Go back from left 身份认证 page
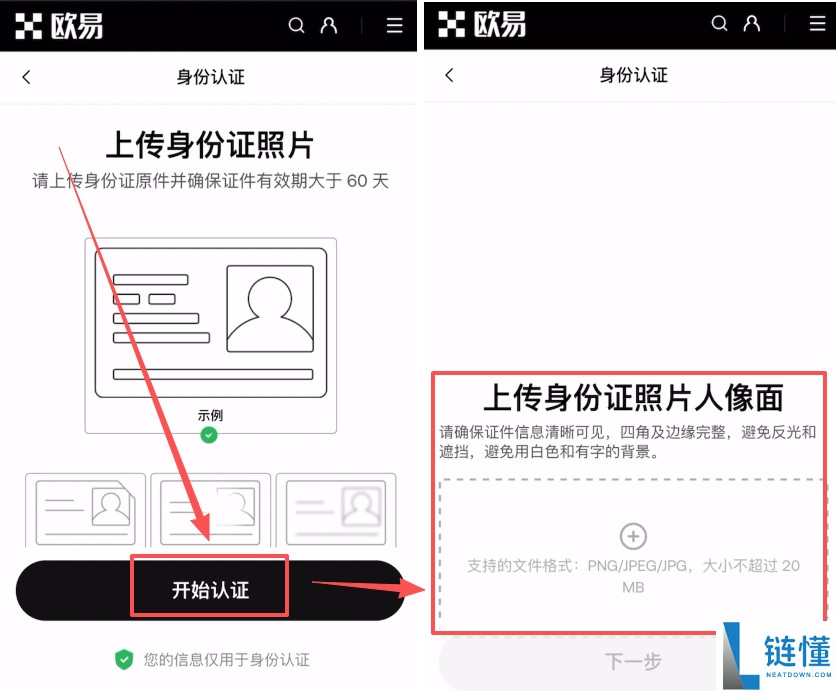836x691 pixels. (26, 77)
